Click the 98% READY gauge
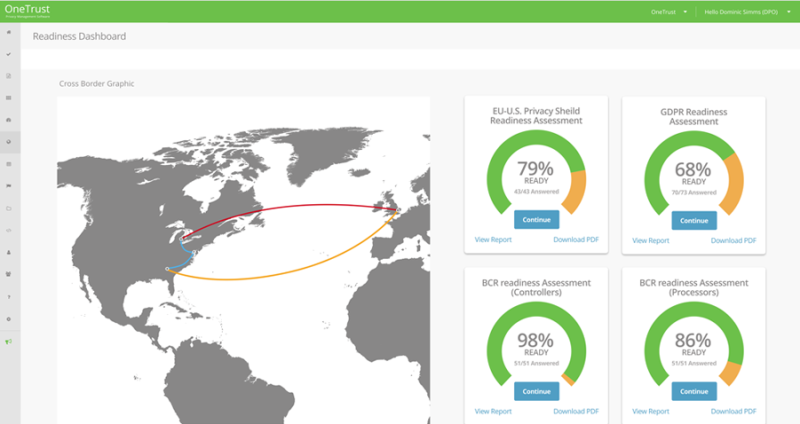 click(x=536, y=345)
